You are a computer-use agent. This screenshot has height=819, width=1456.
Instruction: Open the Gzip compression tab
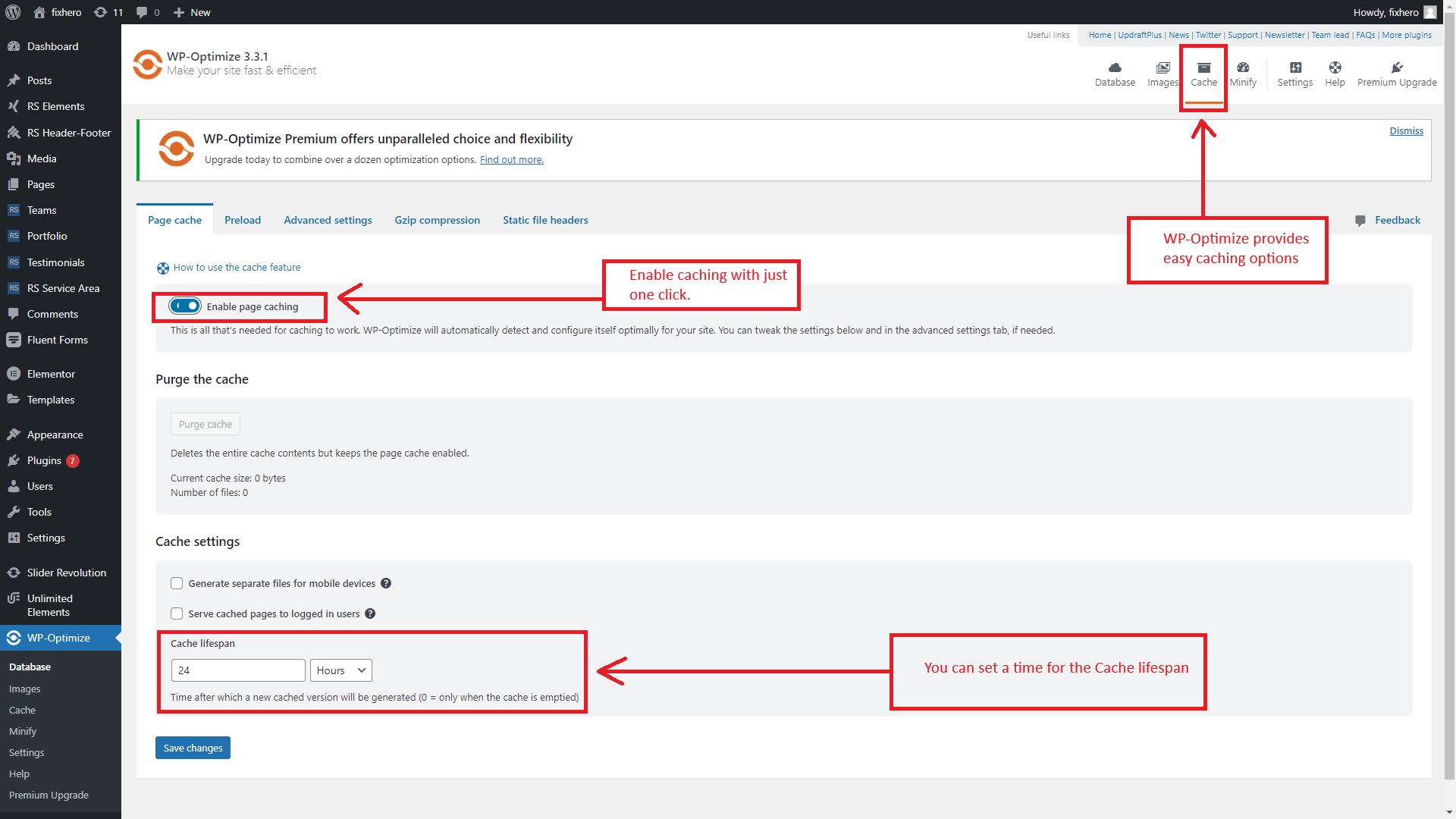[x=437, y=220]
